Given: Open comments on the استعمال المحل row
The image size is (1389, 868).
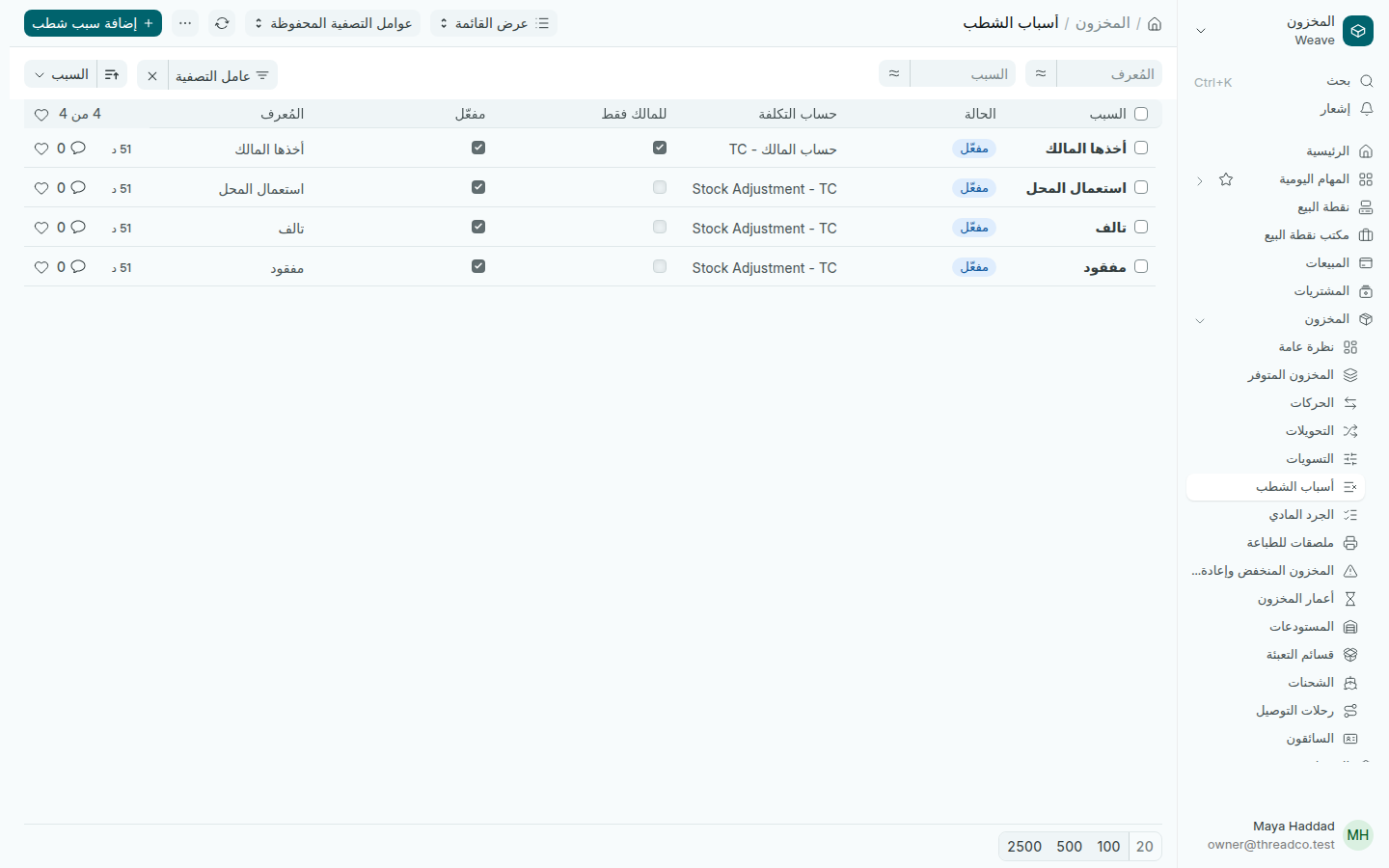Looking at the screenshot, I should 78,188.
